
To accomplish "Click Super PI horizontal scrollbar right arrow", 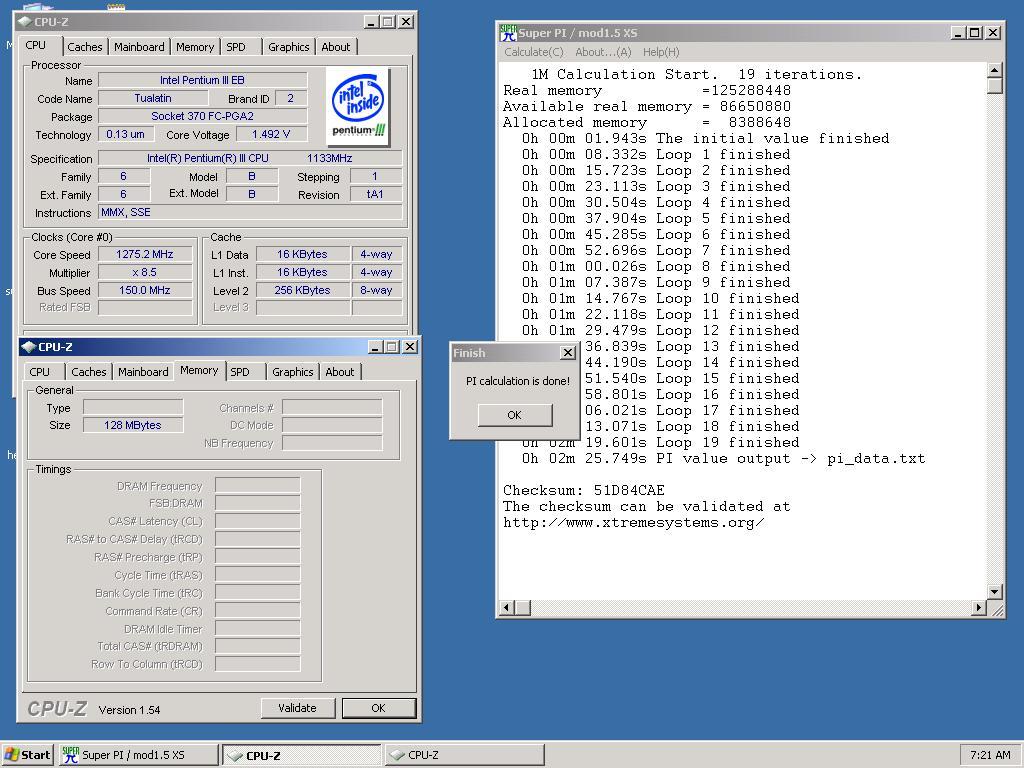I will [978, 607].
